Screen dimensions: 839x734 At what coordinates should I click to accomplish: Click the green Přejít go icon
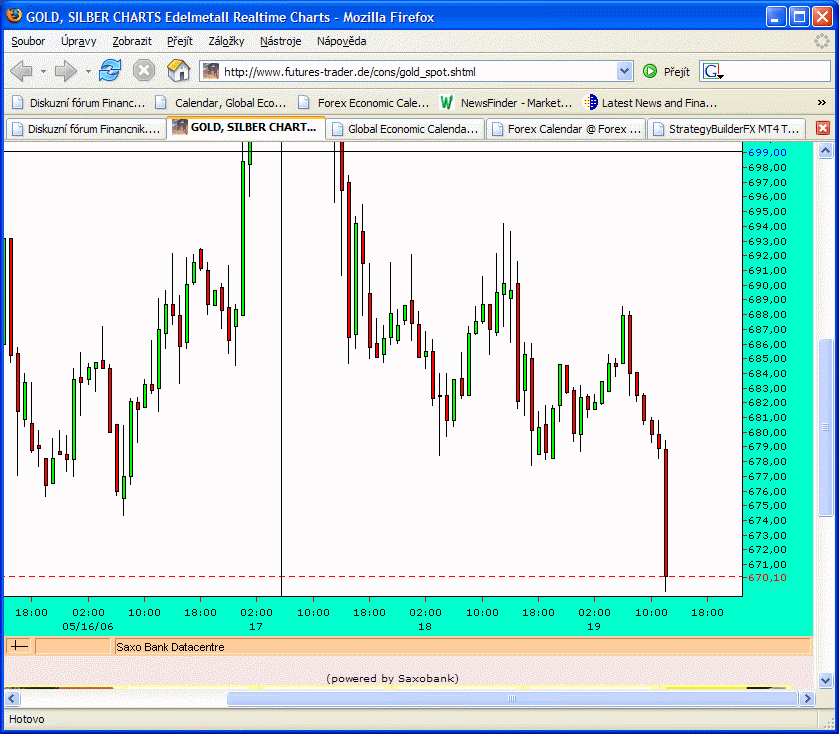click(650, 71)
